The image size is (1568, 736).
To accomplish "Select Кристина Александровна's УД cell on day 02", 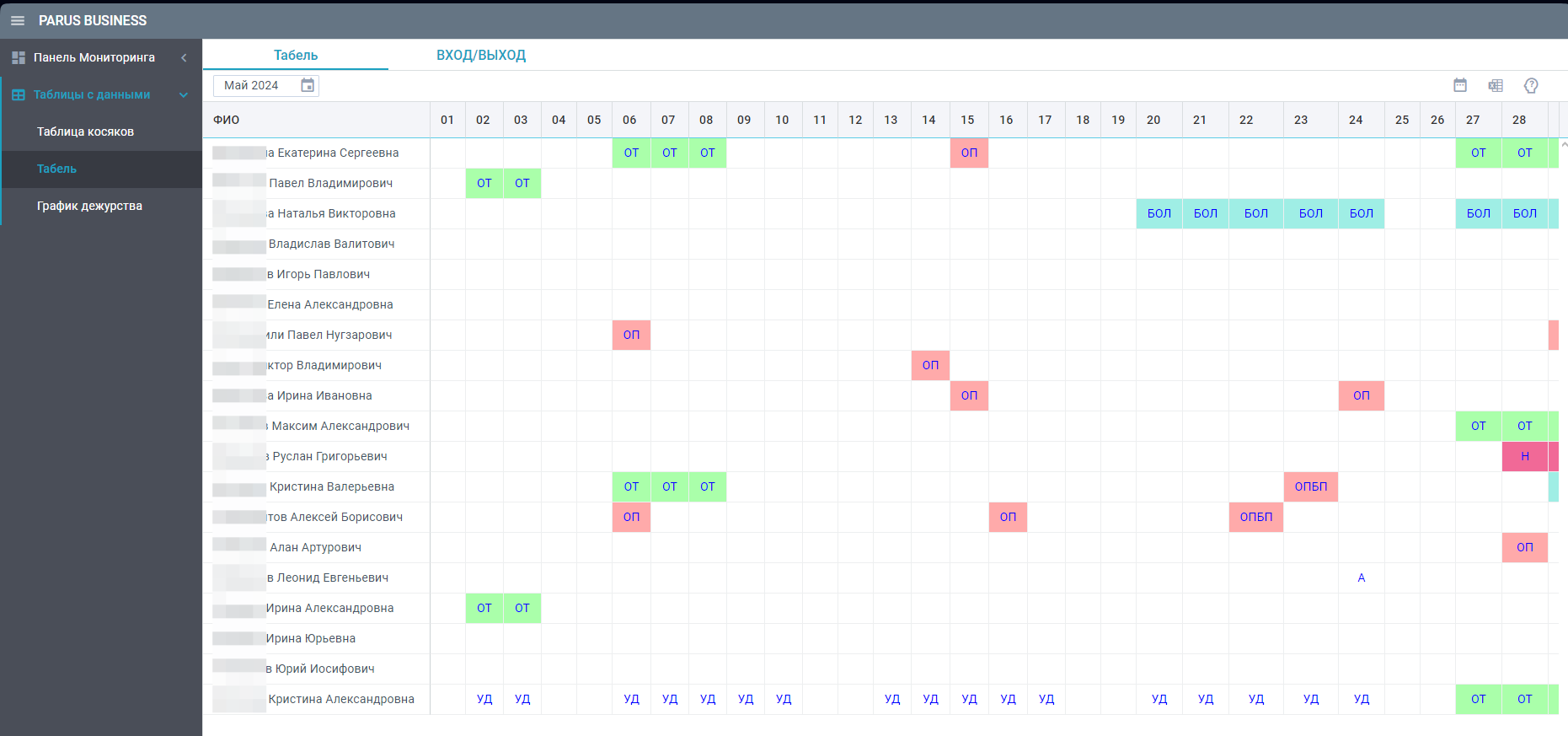I will tap(484, 699).
